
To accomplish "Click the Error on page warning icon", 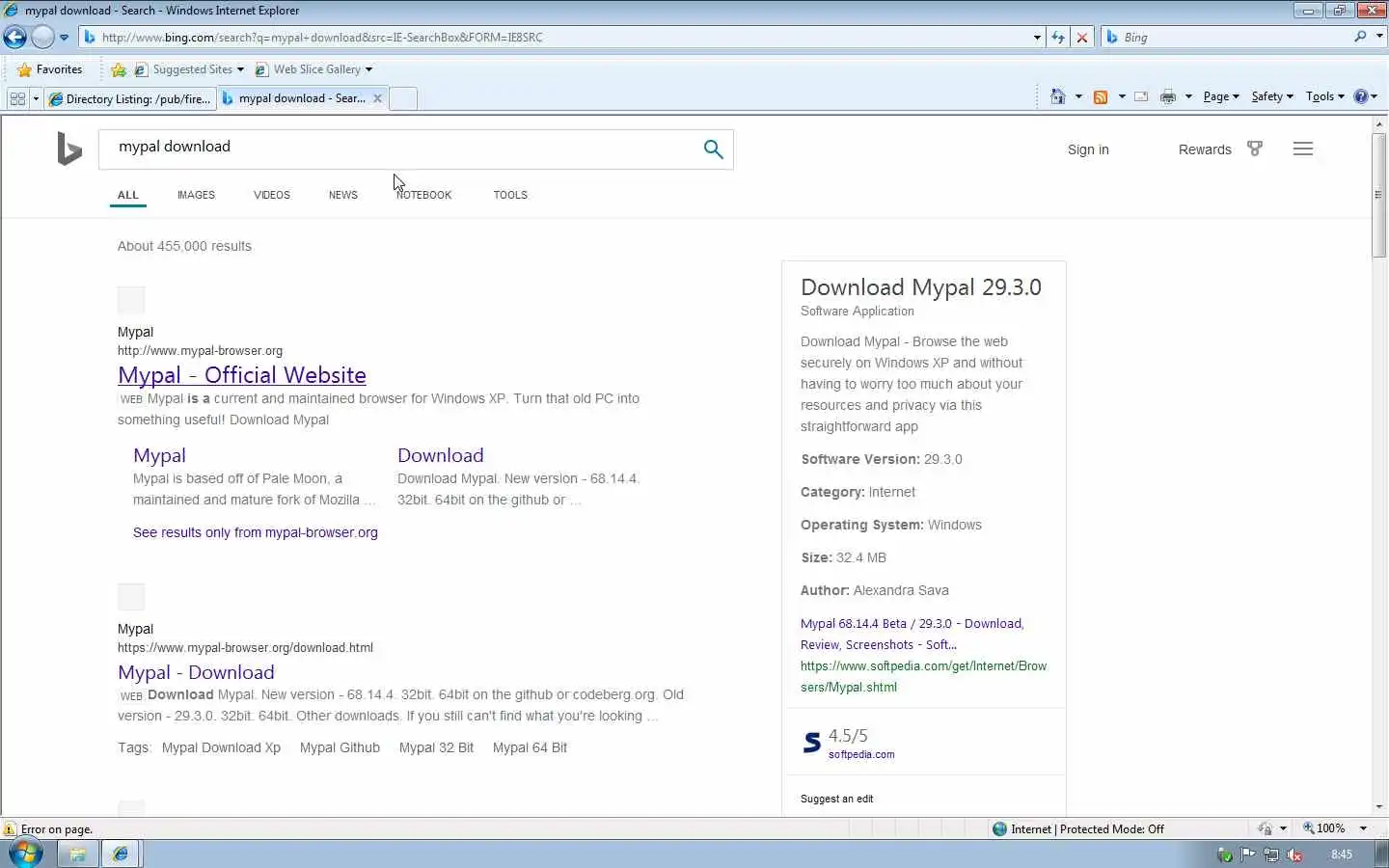I will [10, 829].
